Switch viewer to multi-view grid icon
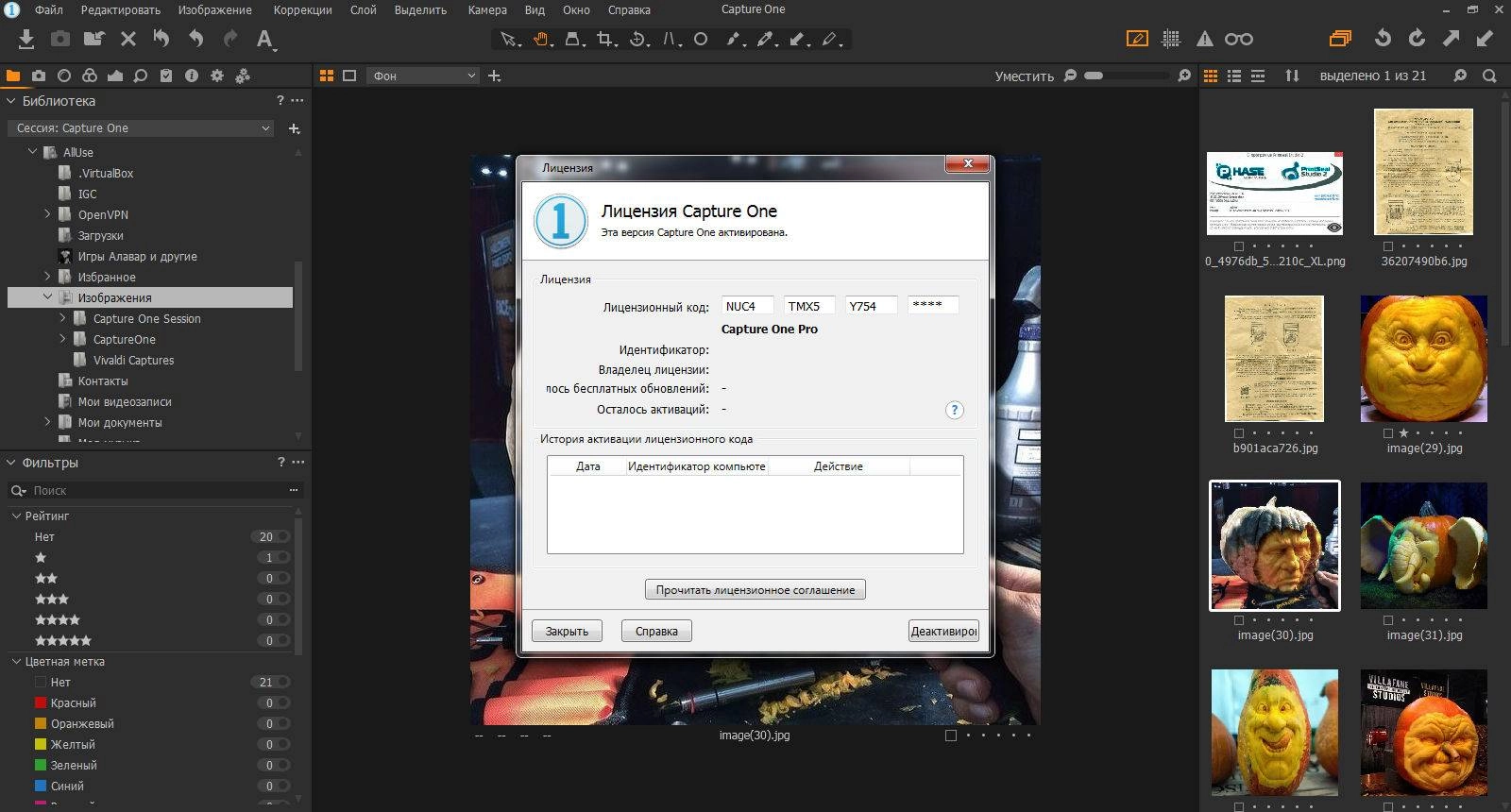Viewport: 1511px width, 812px height. [327, 76]
